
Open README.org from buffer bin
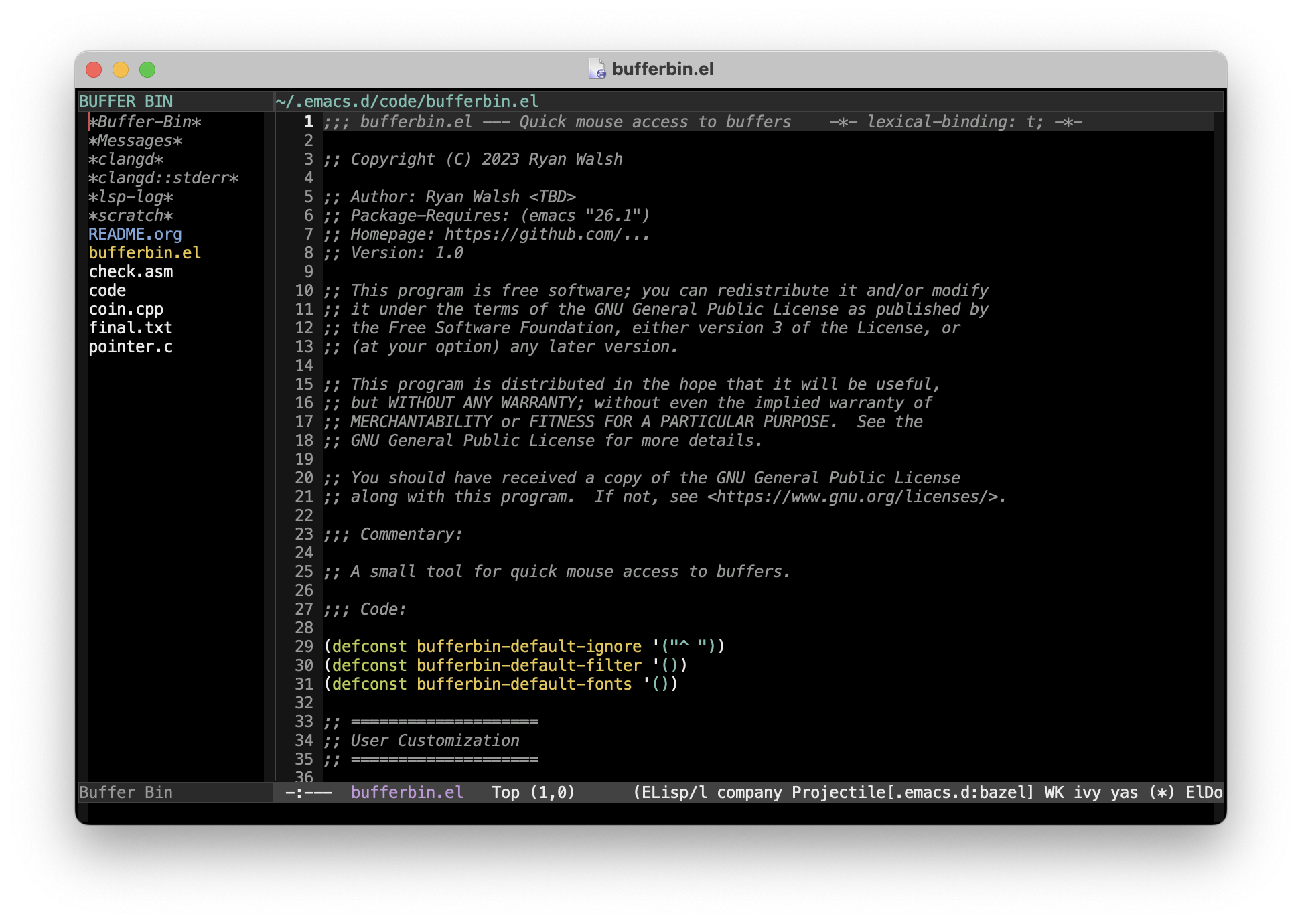coord(135,234)
